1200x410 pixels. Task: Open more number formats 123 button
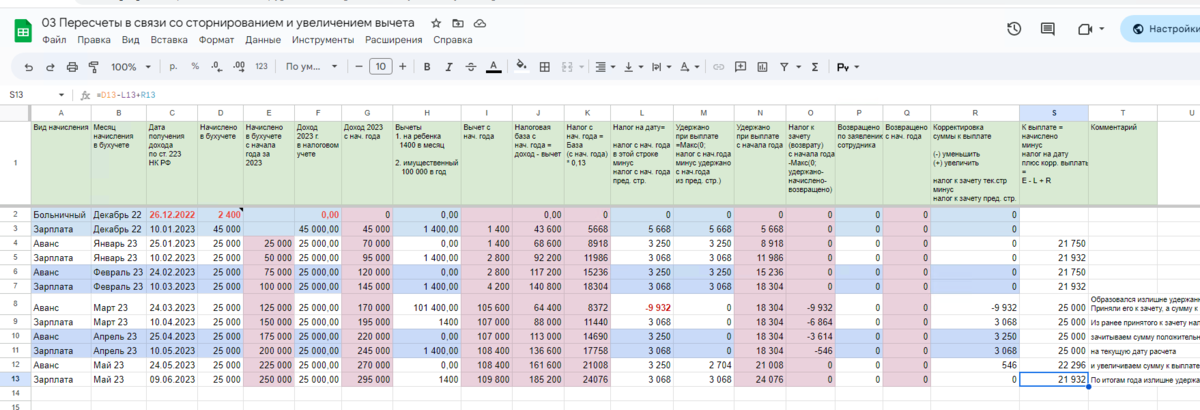pos(261,67)
